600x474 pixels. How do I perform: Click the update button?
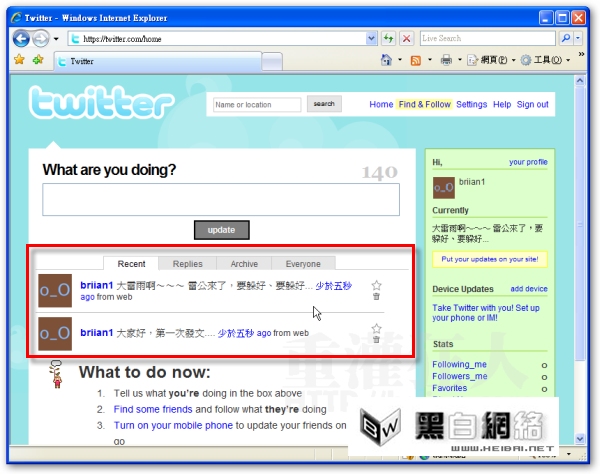pyautogui.click(x=222, y=230)
